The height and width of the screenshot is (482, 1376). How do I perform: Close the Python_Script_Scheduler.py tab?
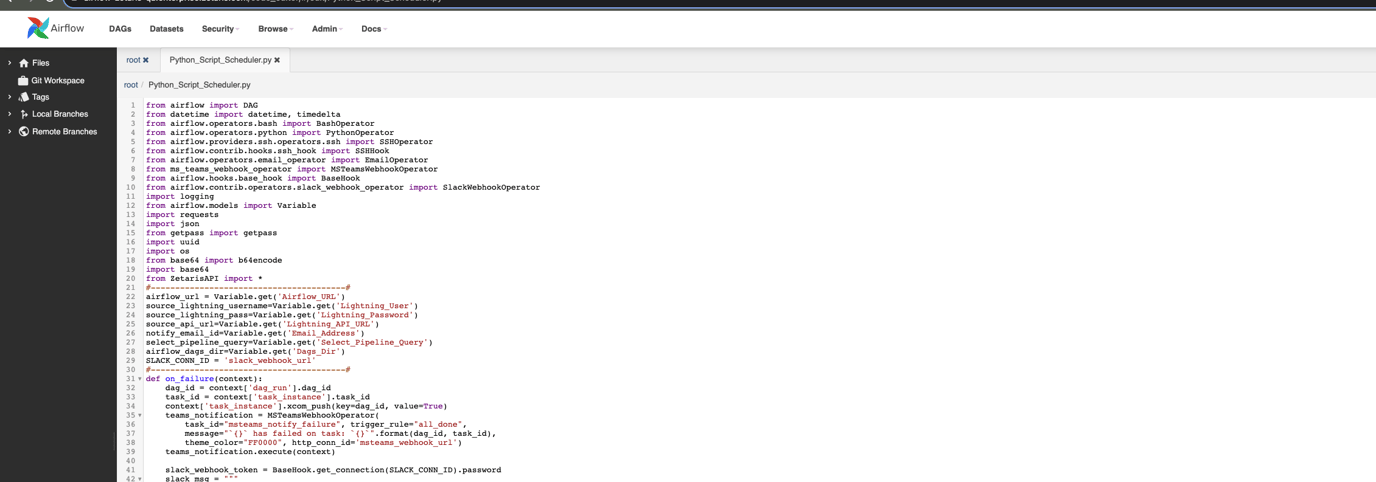277,60
